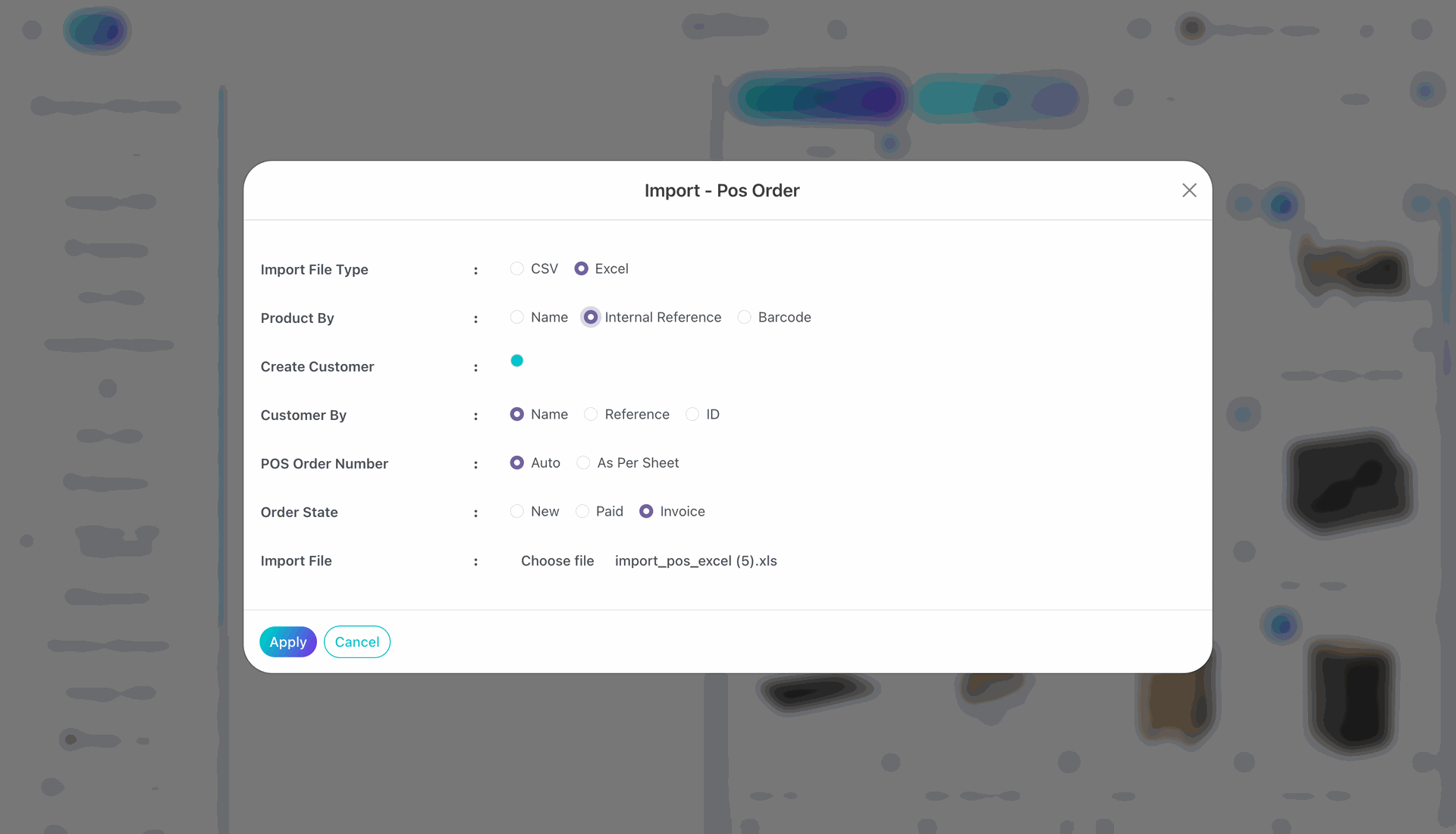Click the Create Customer label
The width and height of the screenshot is (1456, 834).
tap(317, 367)
